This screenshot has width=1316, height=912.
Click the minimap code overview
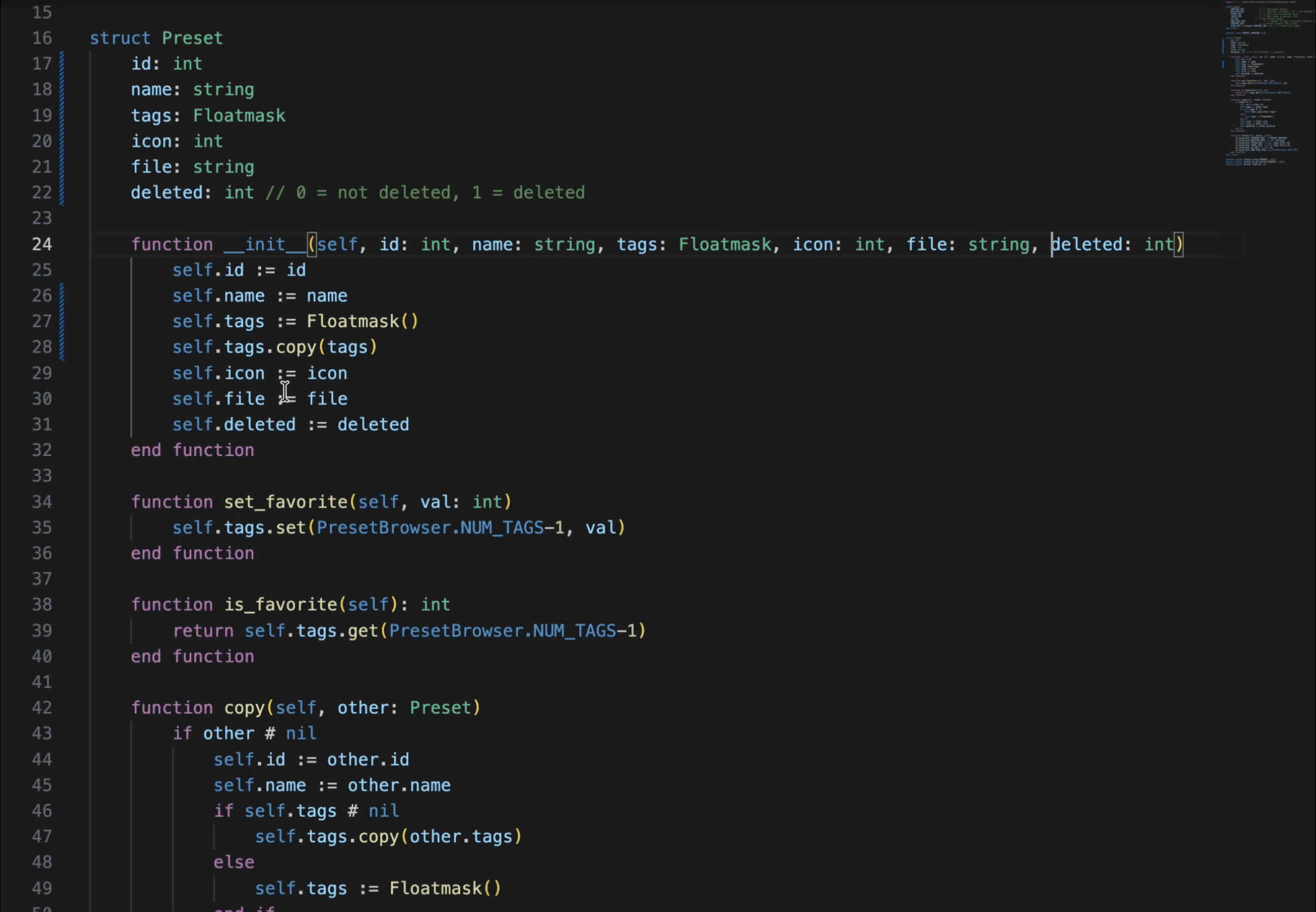1269,84
